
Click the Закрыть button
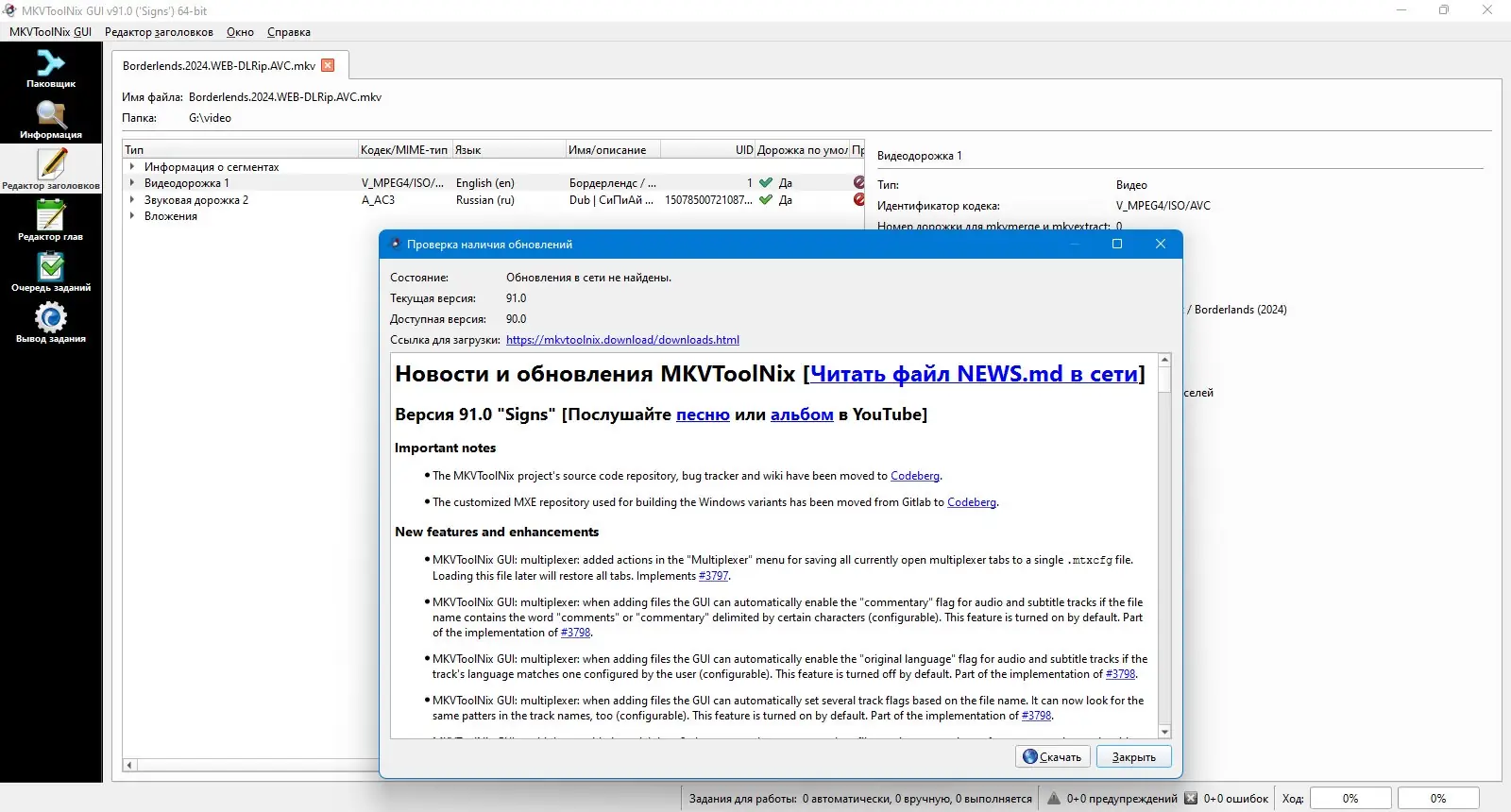[x=1134, y=757]
